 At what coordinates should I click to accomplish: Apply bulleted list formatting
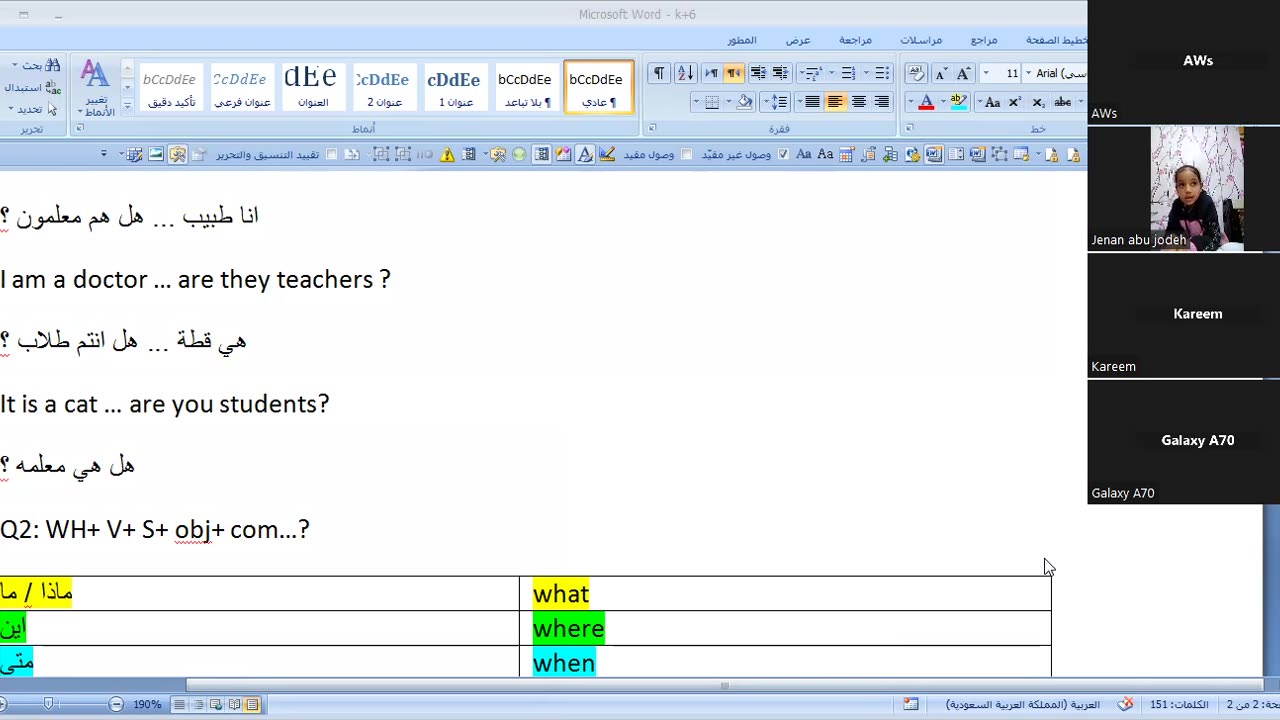coord(882,73)
